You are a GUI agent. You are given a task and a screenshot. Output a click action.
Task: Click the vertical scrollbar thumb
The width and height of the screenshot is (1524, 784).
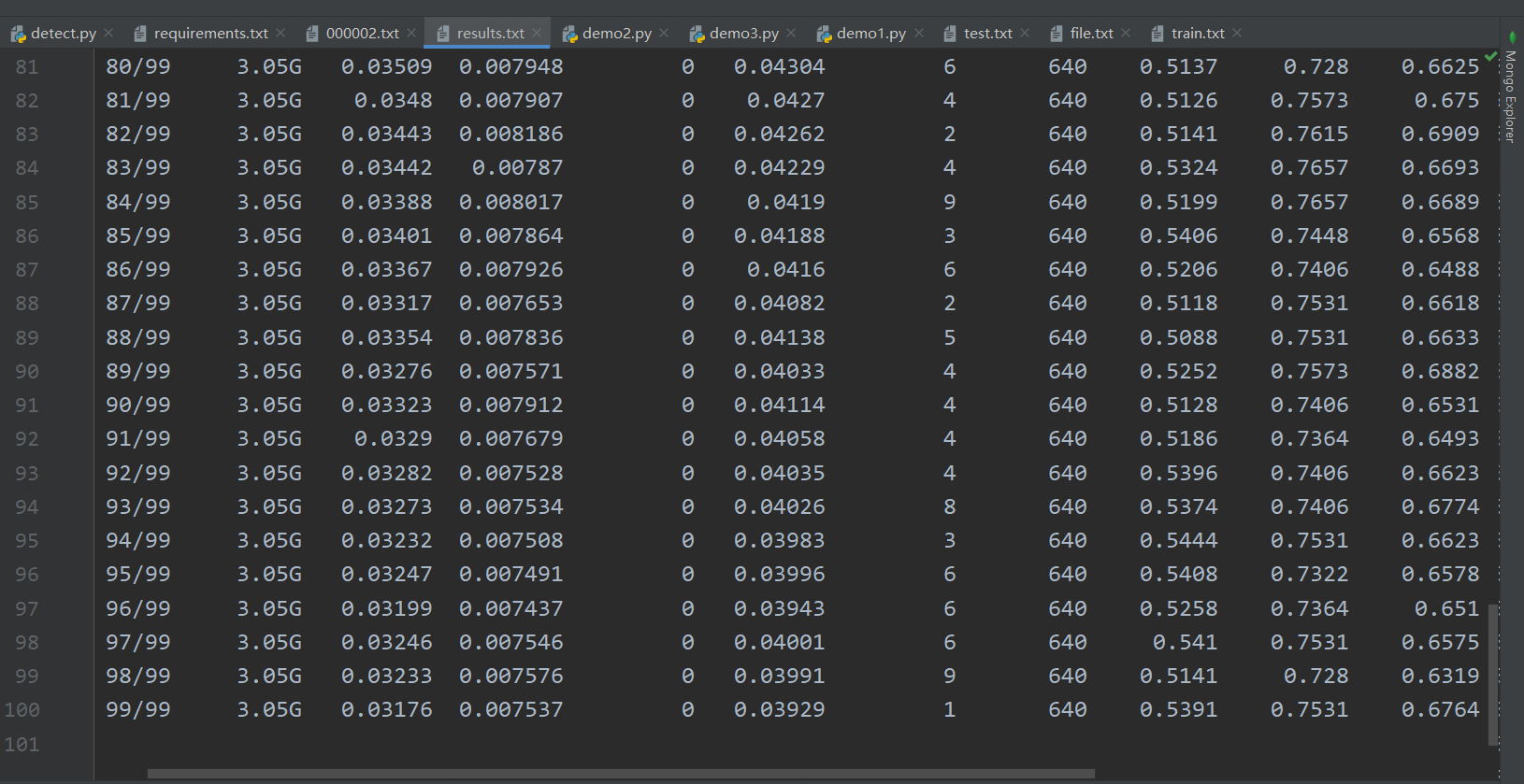(x=1493, y=674)
